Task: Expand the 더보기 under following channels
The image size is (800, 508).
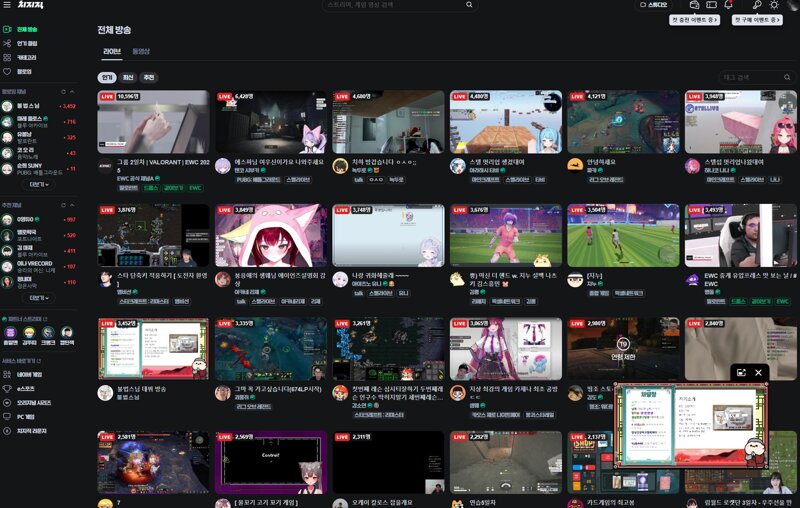Action: coord(39,184)
